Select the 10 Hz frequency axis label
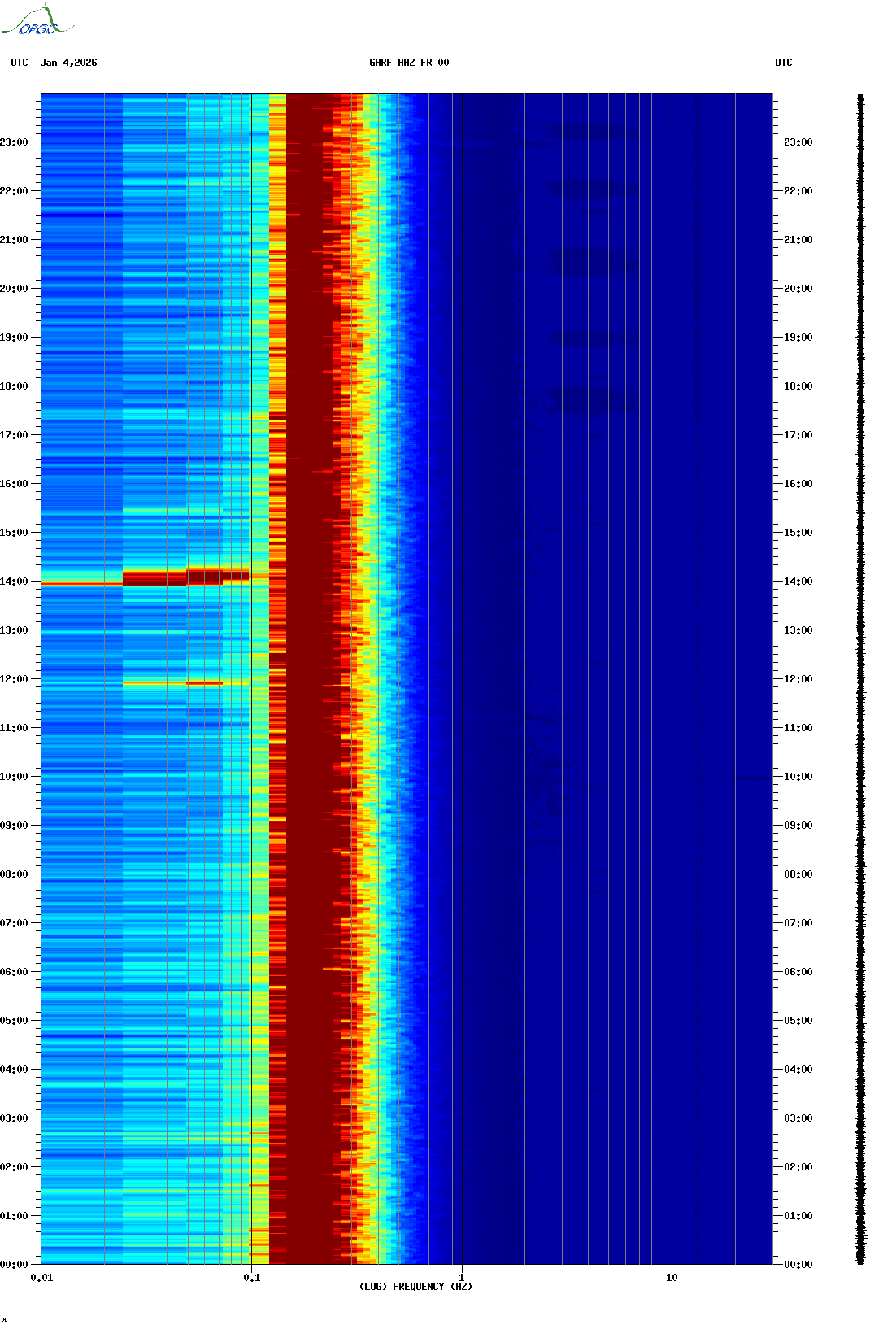 (x=672, y=1278)
